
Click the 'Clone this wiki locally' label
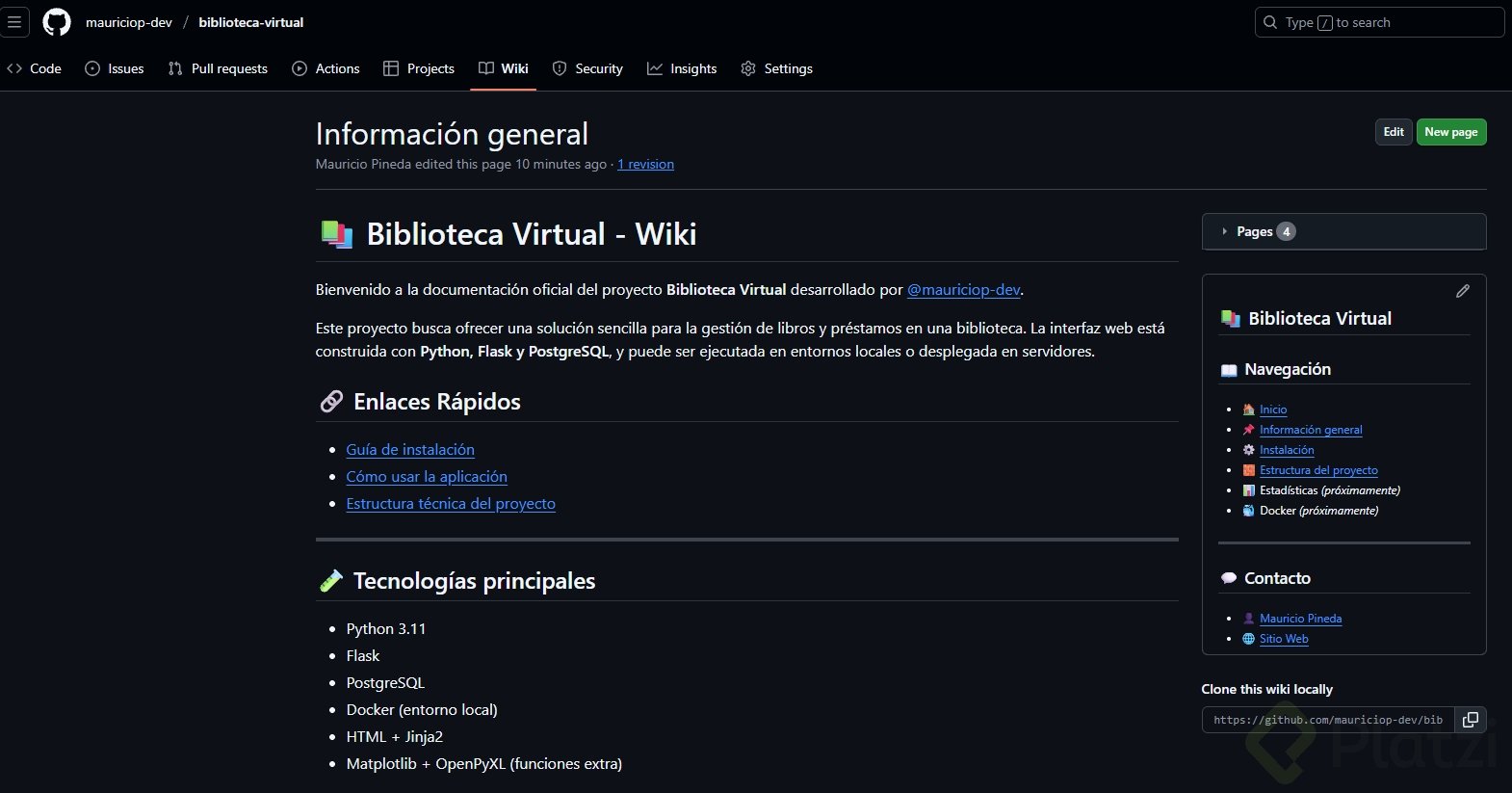pos(1267,689)
